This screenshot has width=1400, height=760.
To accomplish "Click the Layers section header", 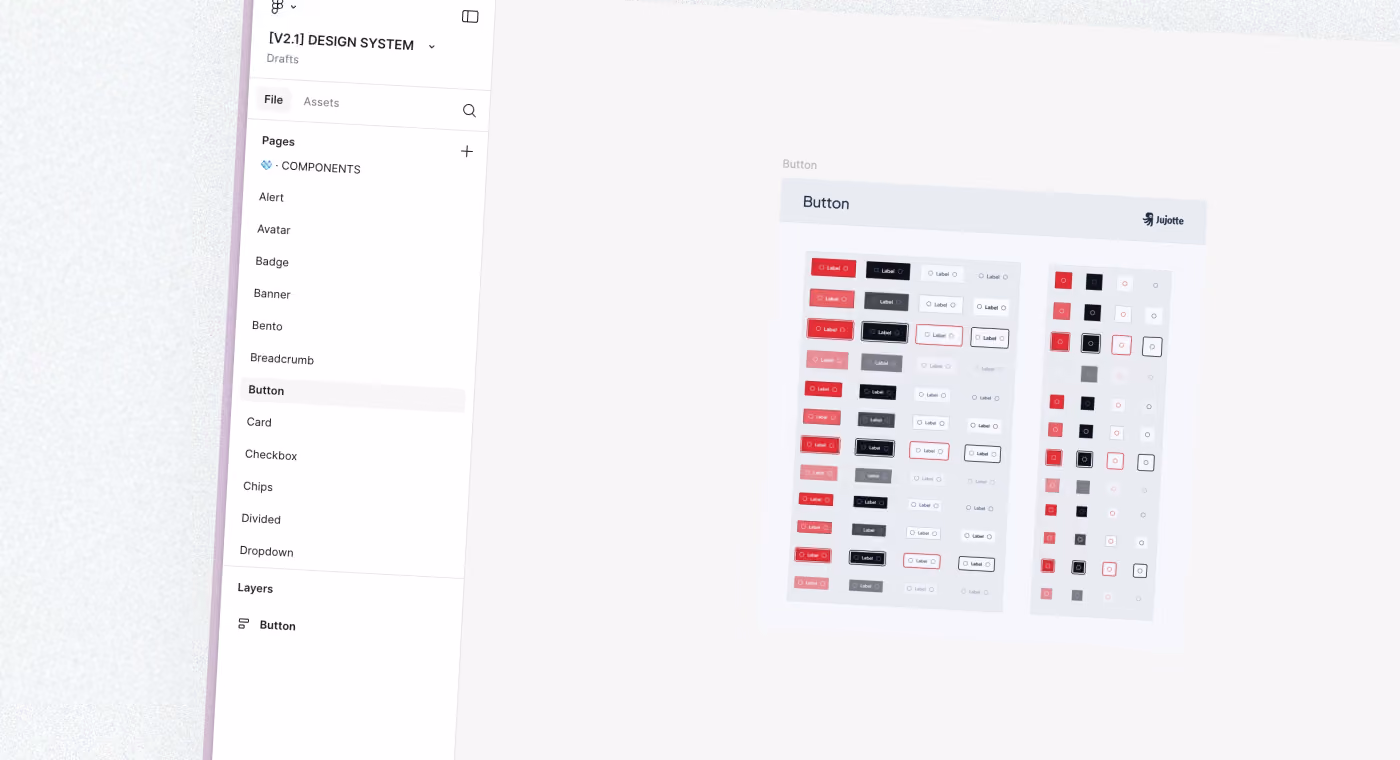I will coord(255,588).
